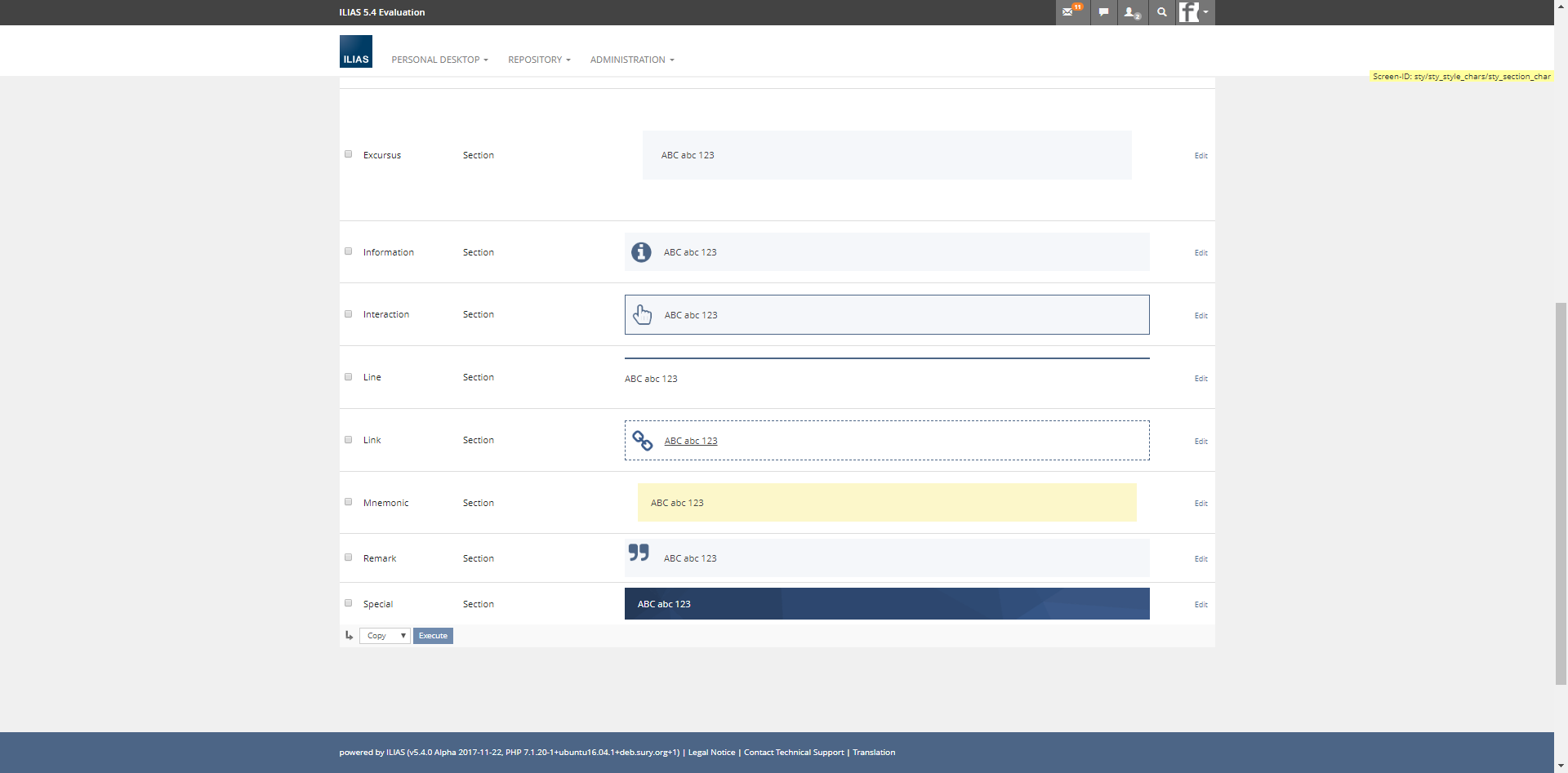Tick the Excursus checkbox
Viewport: 1568px width, 773px height.
[349, 154]
